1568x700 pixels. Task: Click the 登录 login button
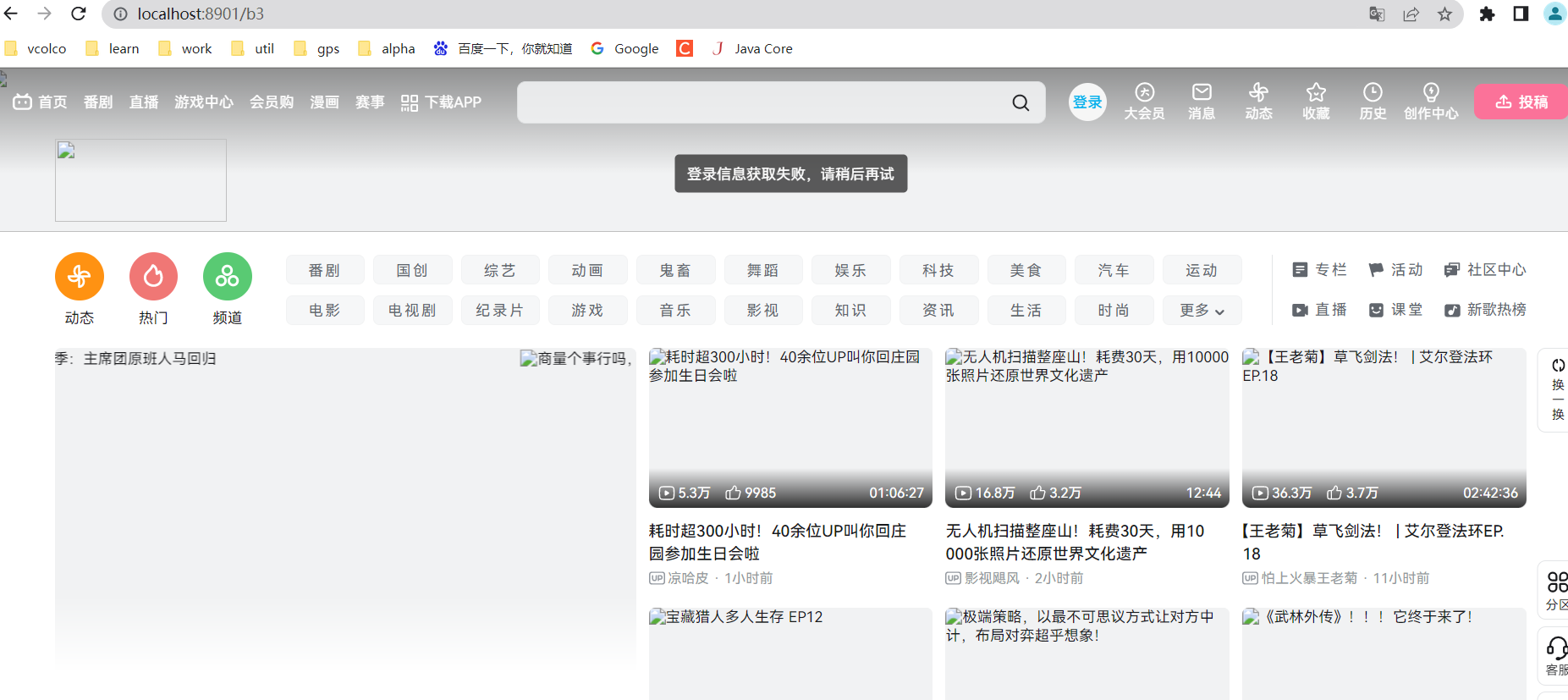pyautogui.click(x=1087, y=102)
